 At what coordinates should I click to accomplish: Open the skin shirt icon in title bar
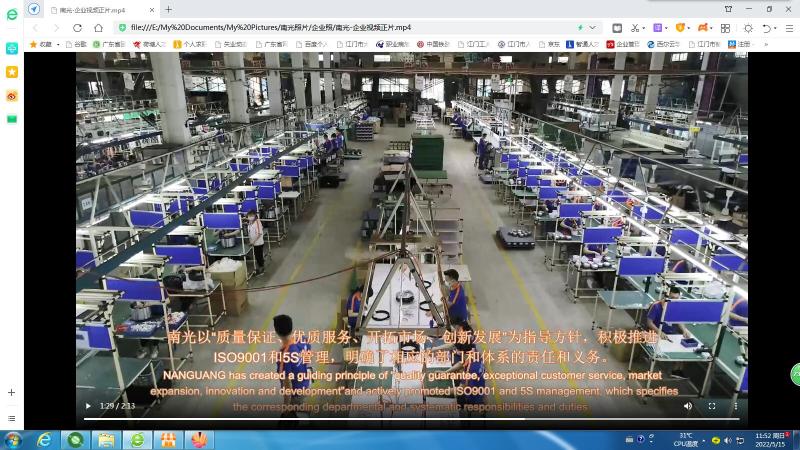[728, 9]
